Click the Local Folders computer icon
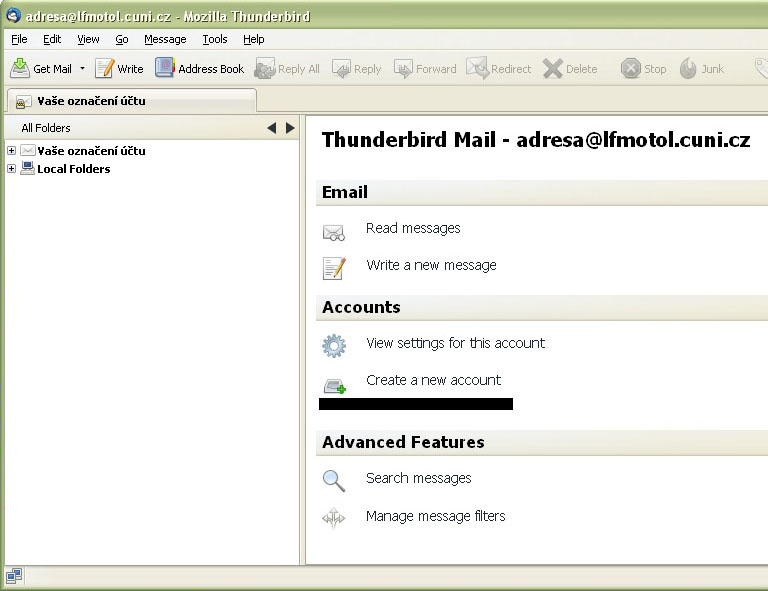This screenshot has width=768, height=591. click(27, 168)
